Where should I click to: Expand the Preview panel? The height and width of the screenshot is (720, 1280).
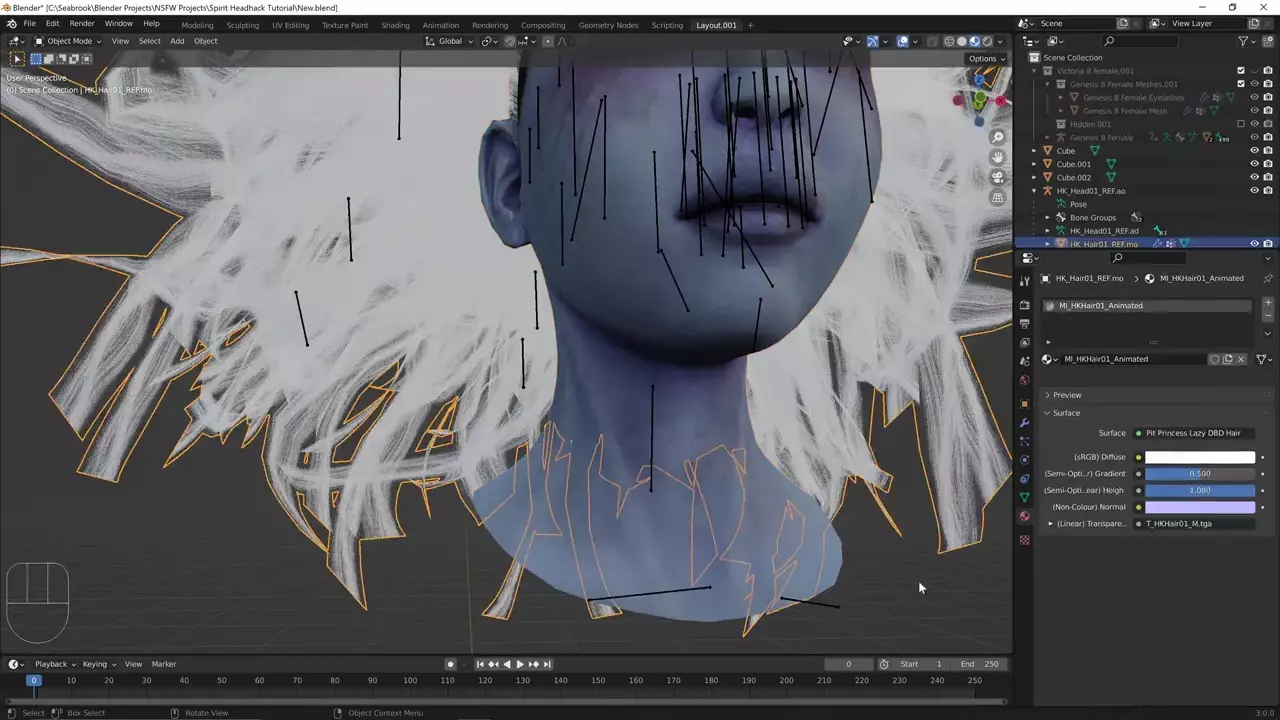[x=1066, y=395]
